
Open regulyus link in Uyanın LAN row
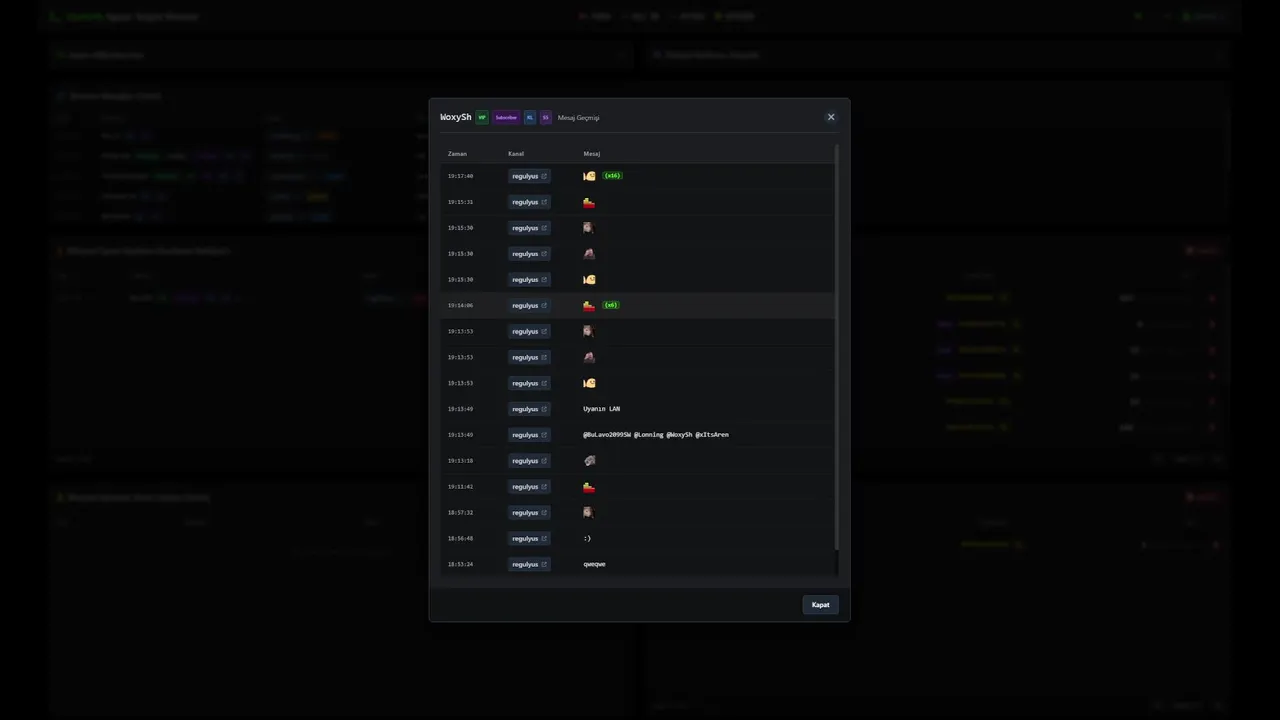tap(529, 409)
